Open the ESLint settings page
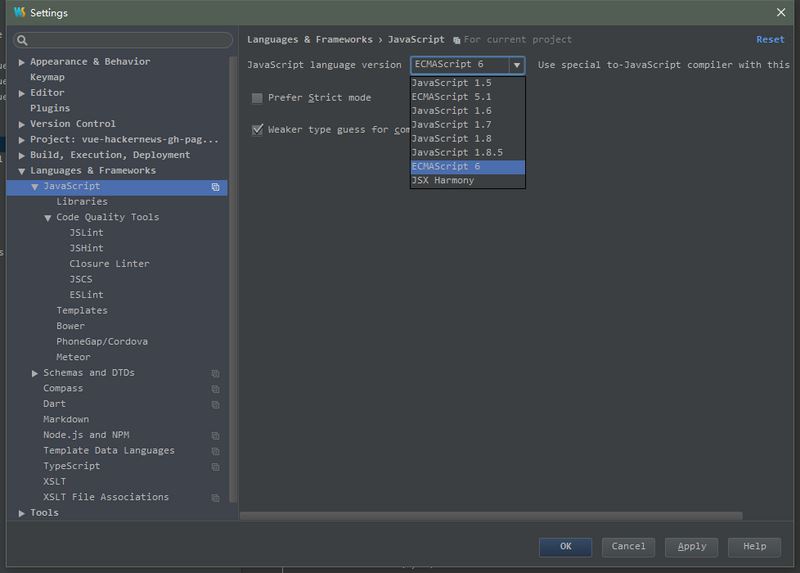This screenshot has width=800, height=573. coord(86,295)
